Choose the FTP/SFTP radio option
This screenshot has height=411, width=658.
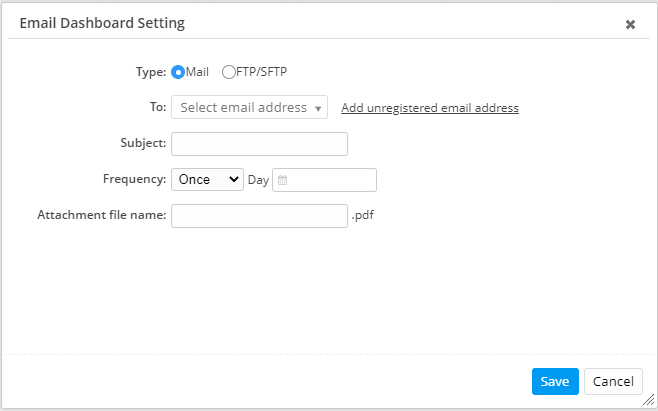pyautogui.click(x=229, y=72)
